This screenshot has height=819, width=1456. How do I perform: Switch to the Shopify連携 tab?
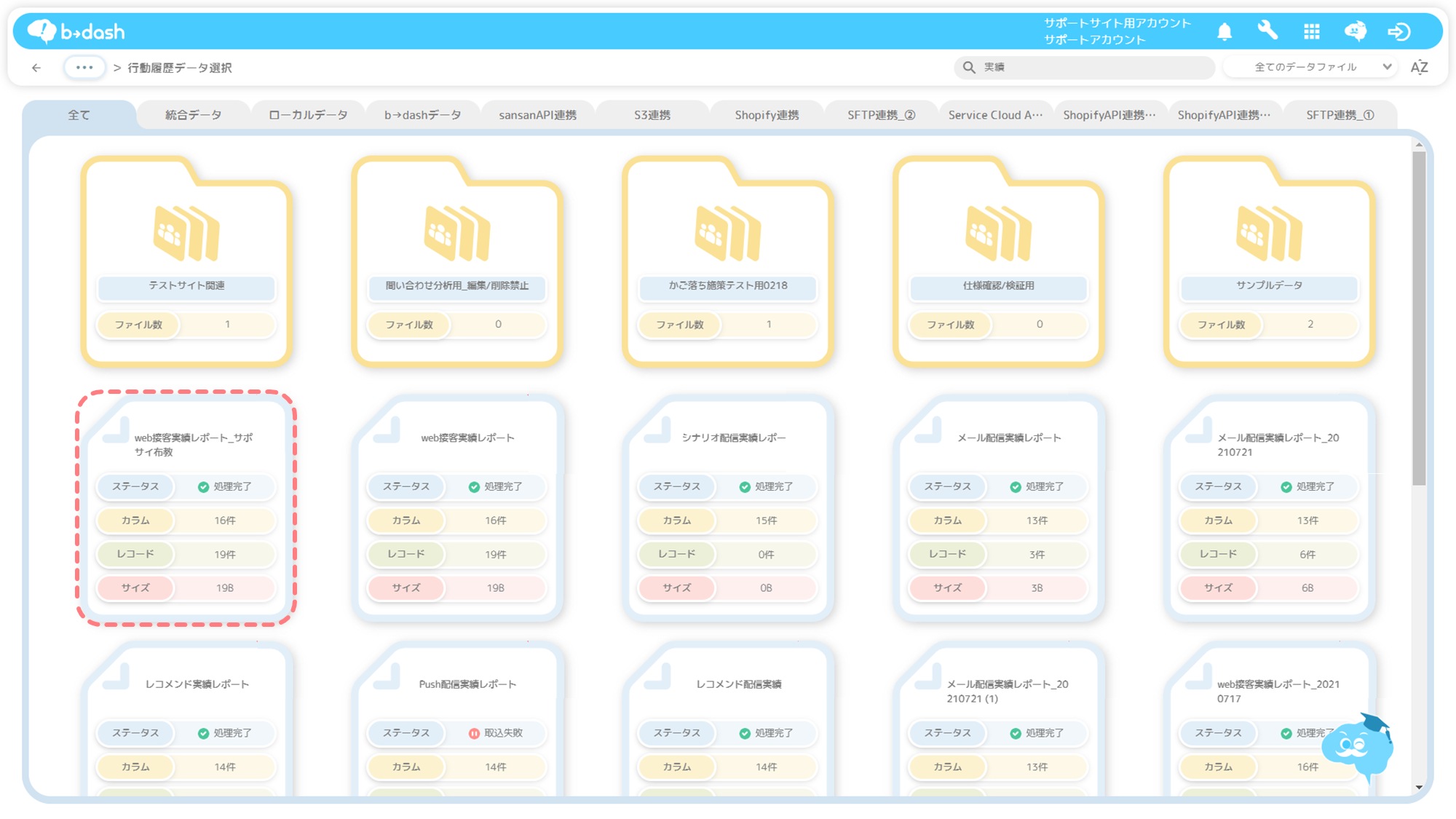767,115
